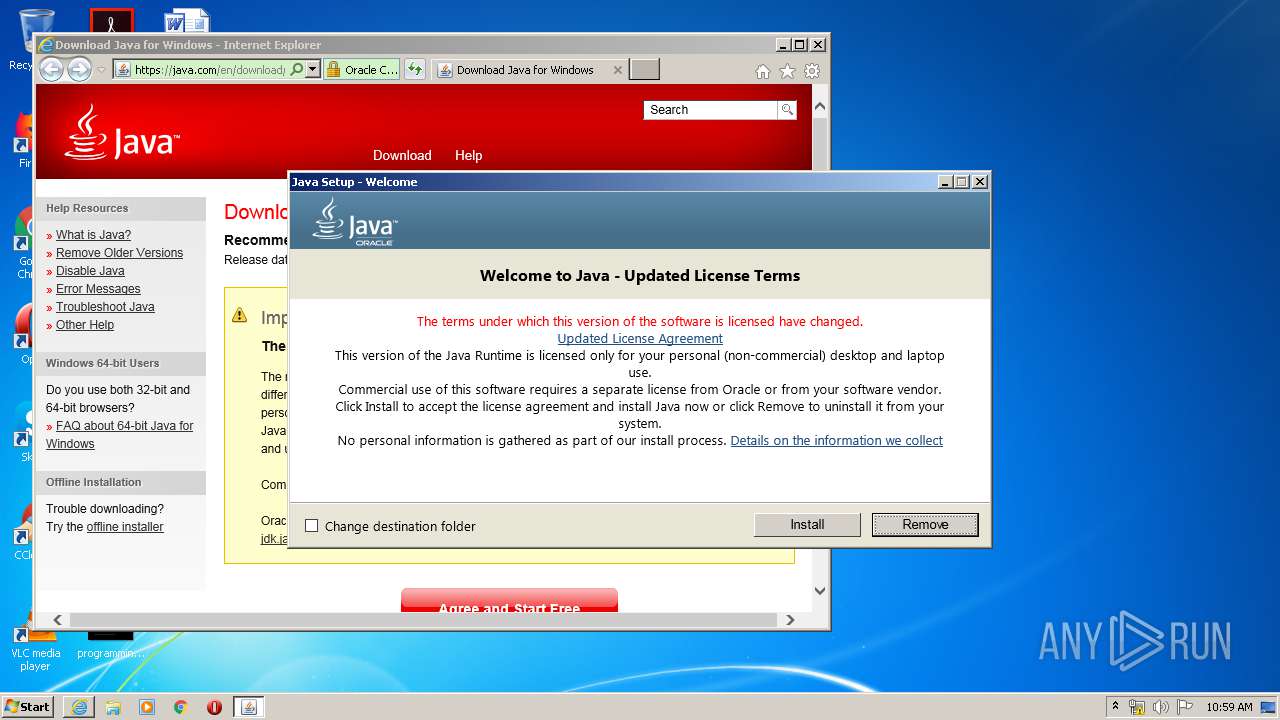Image resolution: width=1280 pixels, height=720 pixels.
Task: Click the scroll up arrow in IE
Action: pyautogui.click(x=820, y=107)
